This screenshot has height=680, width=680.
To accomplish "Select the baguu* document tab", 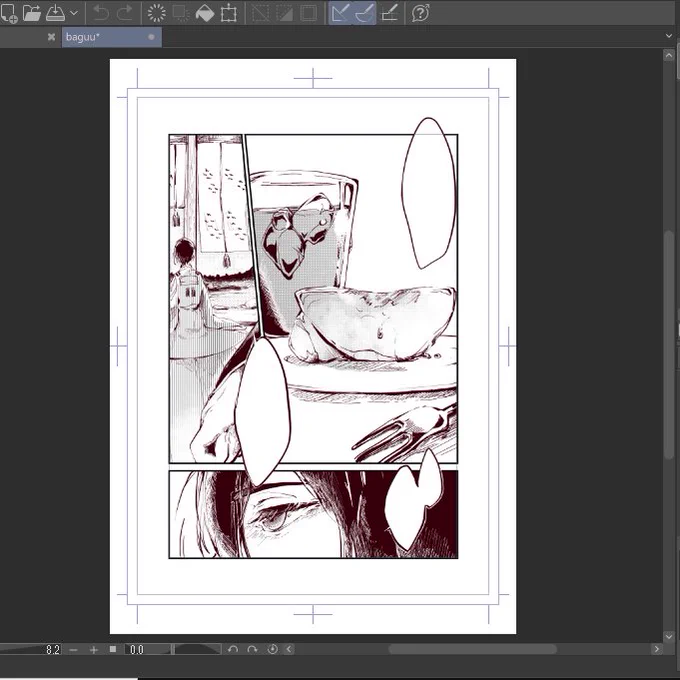I will click(111, 37).
